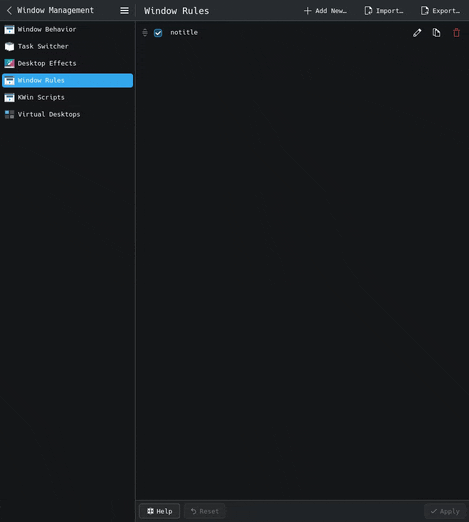The height and width of the screenshot is (522, 469).
Task: Open the KWin Scripts page
Action: [67, 98]
